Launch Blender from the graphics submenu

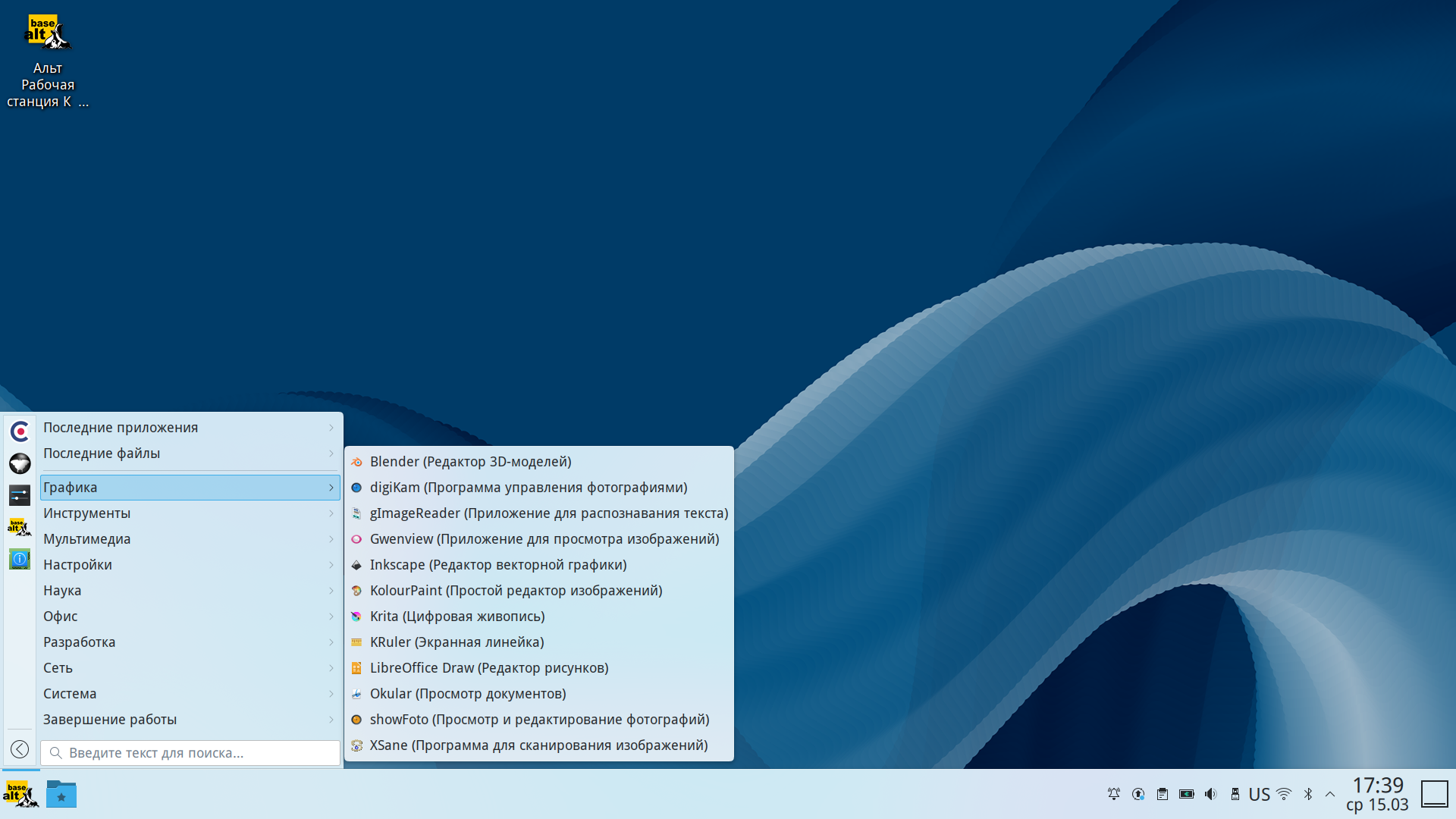click(538, 462)
